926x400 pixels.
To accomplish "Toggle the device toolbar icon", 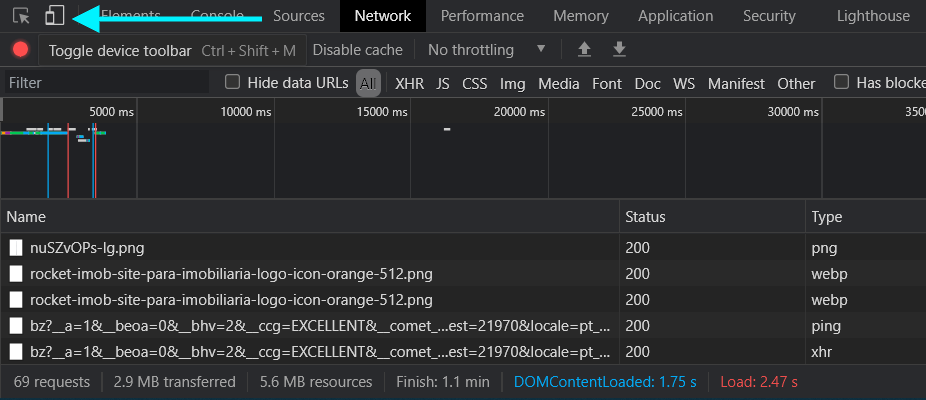I will [55, 16].
